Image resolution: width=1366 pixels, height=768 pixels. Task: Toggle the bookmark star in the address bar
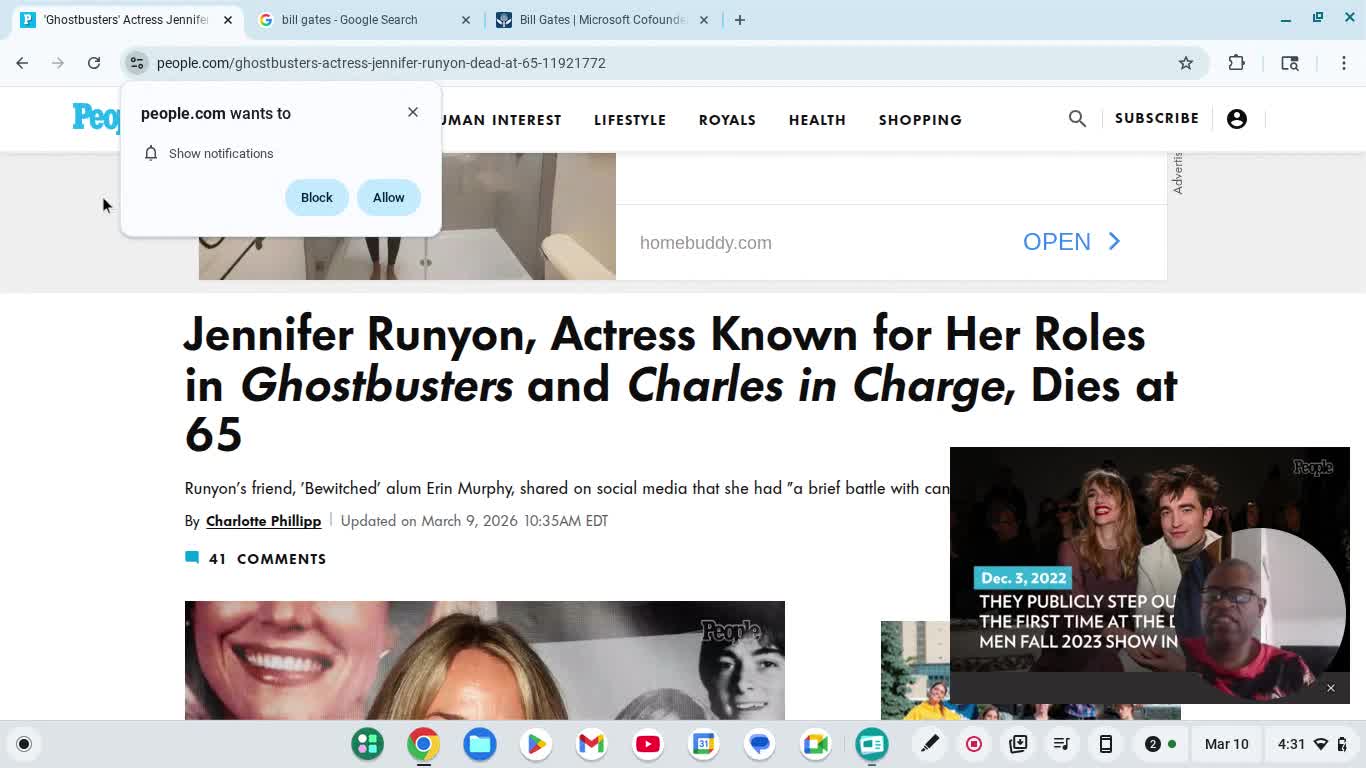[x=1185, y=62]
